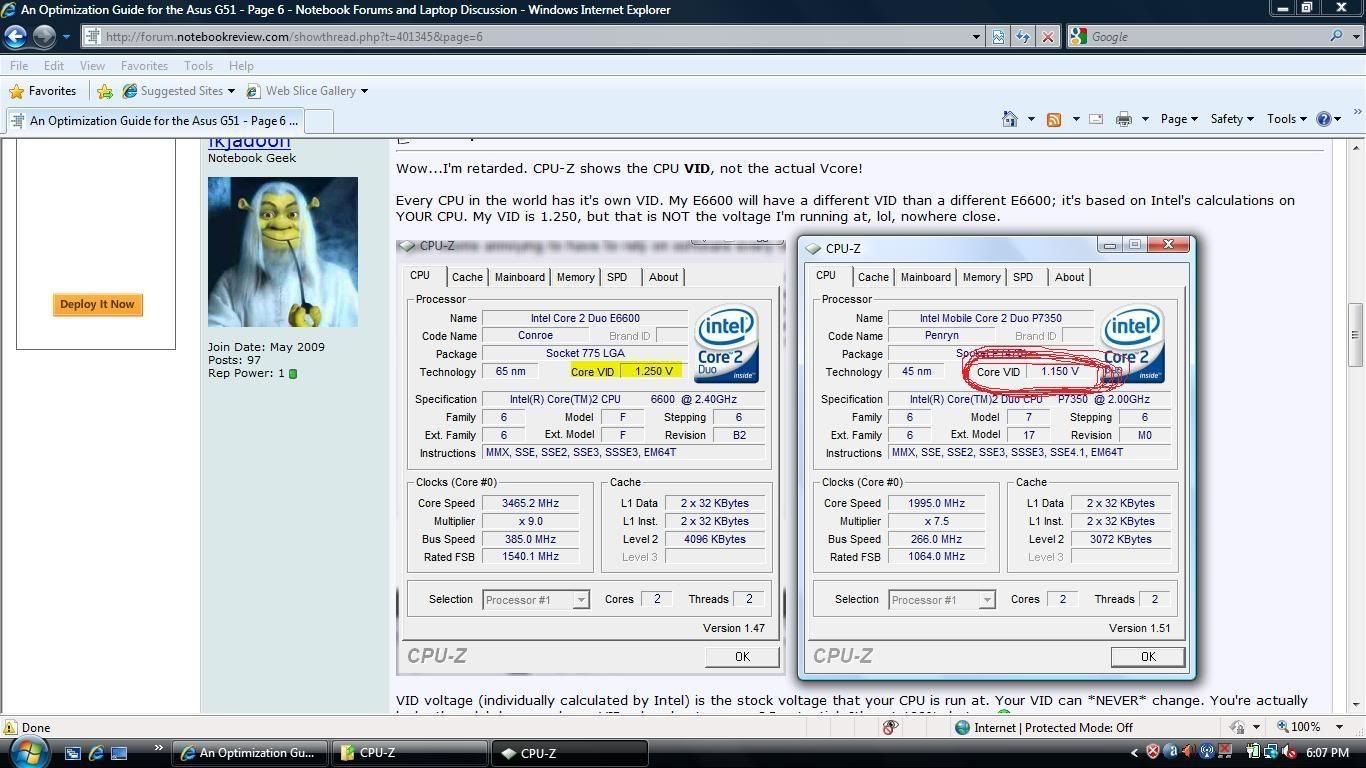Click the Compatibility View icon in address bar
1366x768 pixels.
tap(998, 37)
